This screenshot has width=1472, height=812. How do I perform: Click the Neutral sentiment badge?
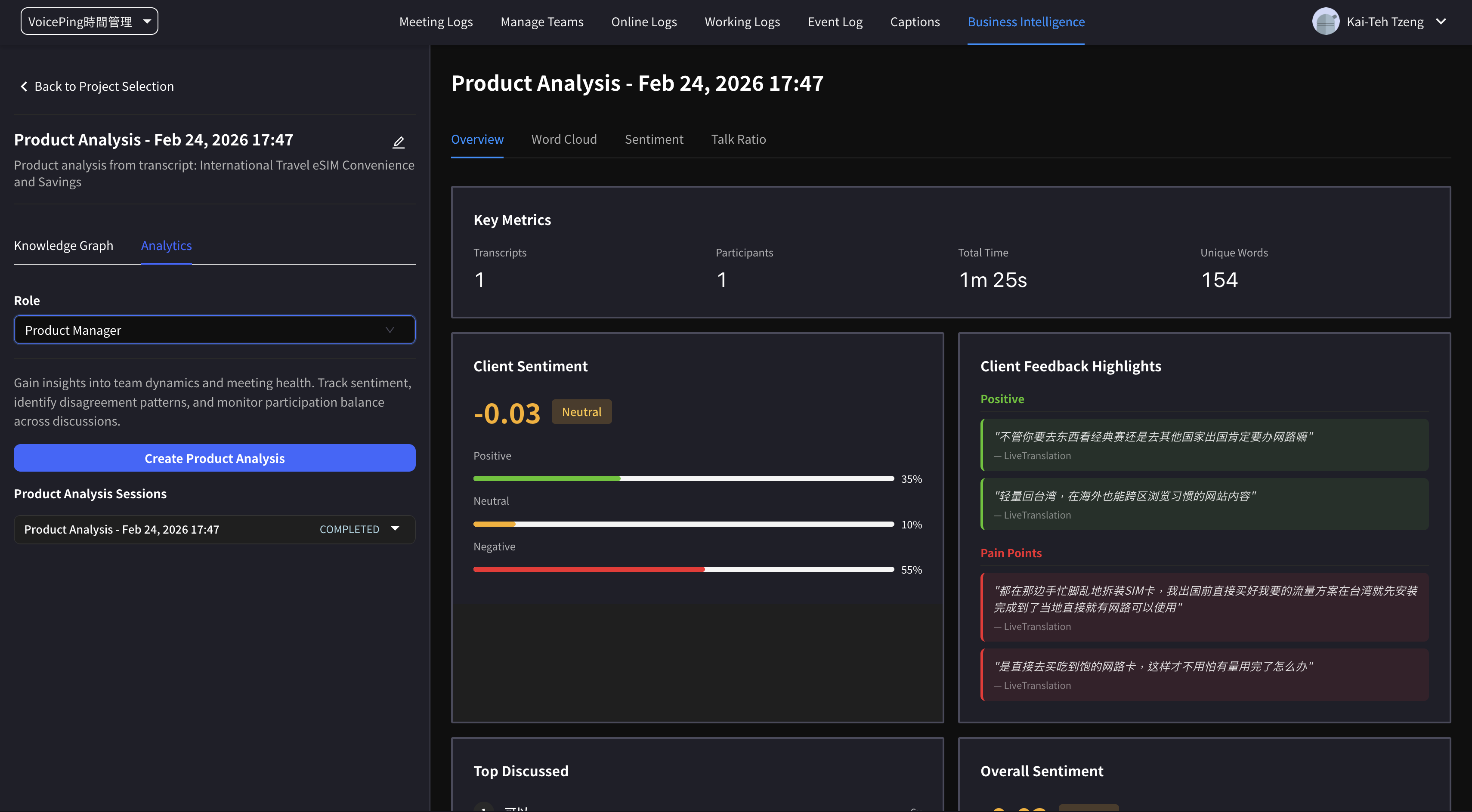(581, 412)
